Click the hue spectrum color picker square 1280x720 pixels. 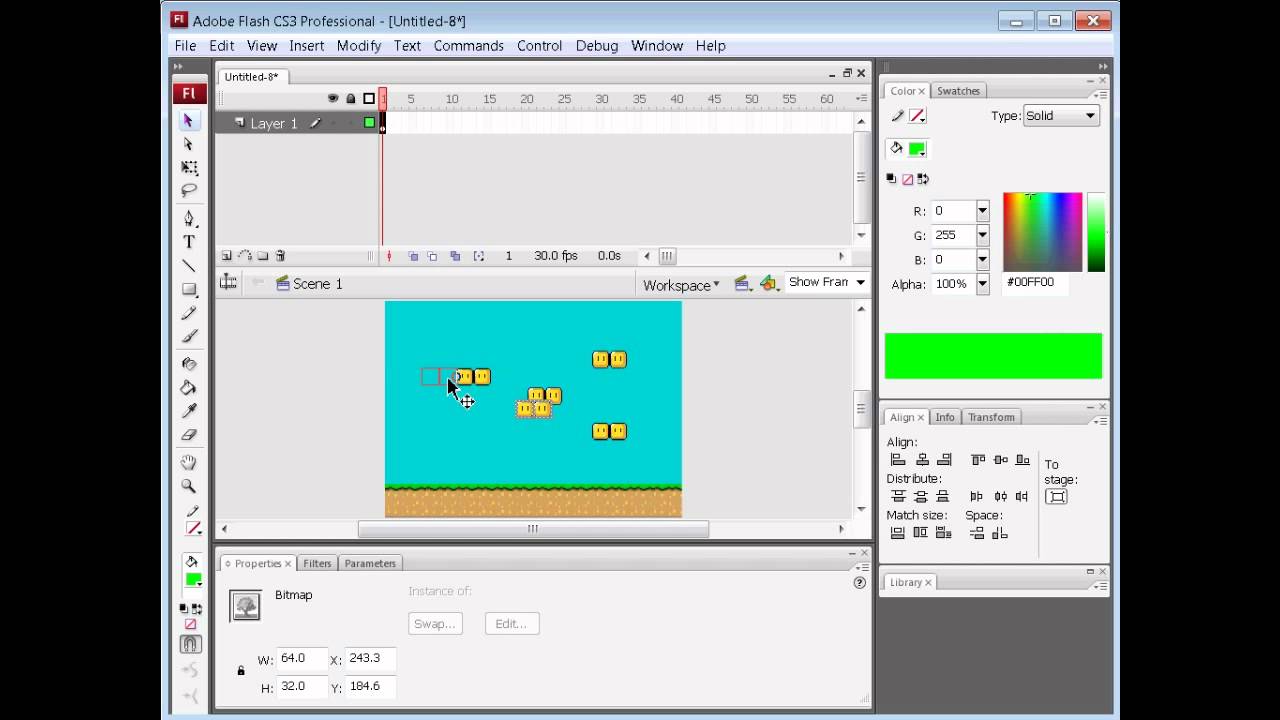tap(1043, 232)
